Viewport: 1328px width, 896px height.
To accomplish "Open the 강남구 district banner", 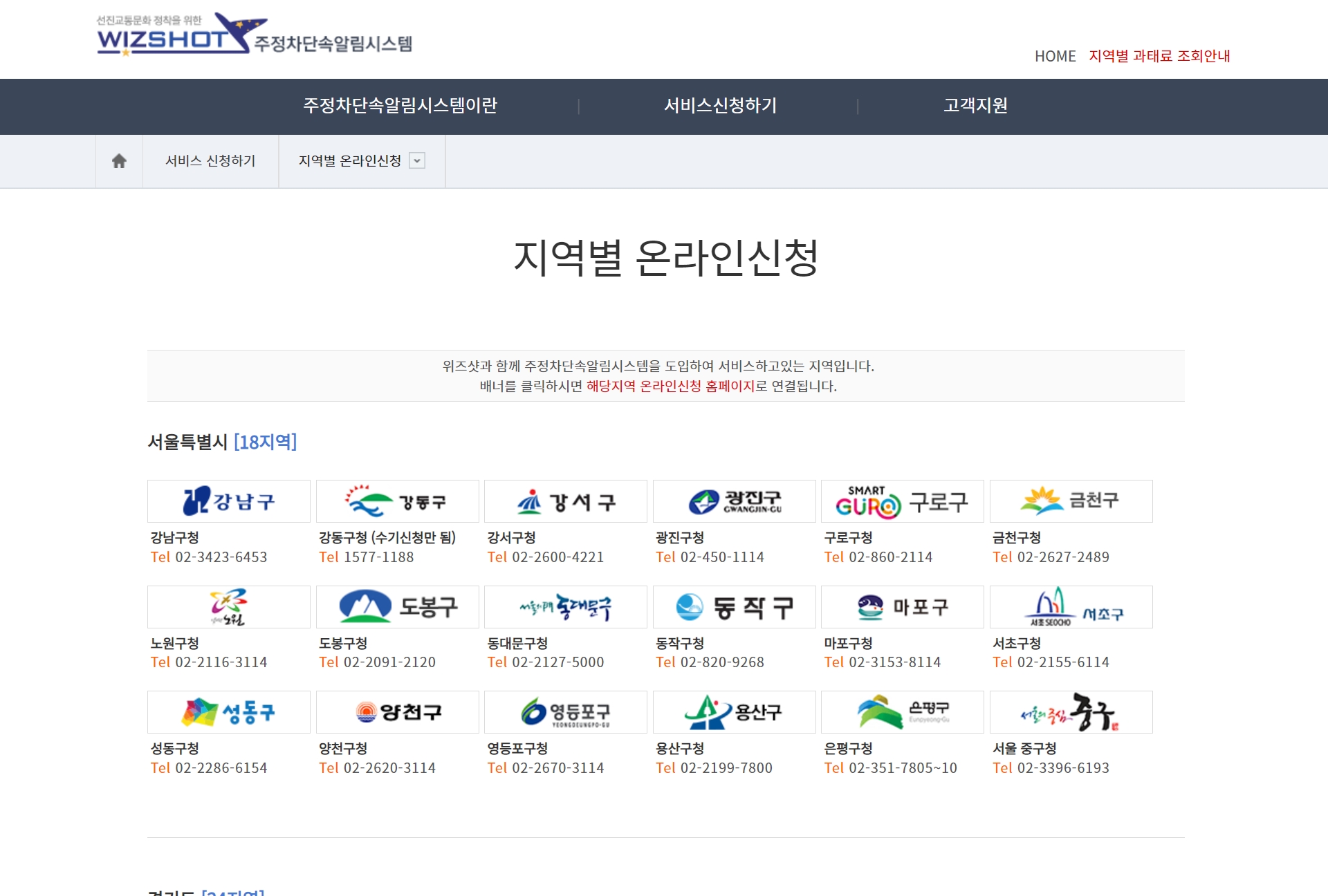I will pyautogui.click(x=228, y=501).
